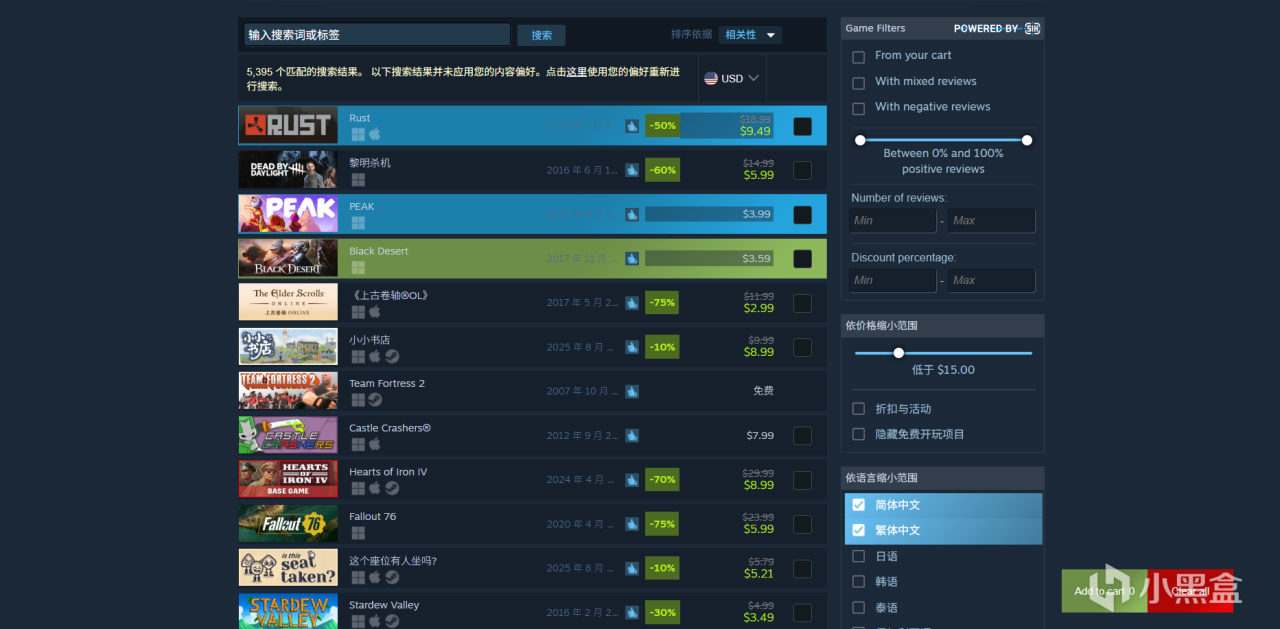Click the thumbs-up icon in the 小小书店 row

[x=632, y=347]
